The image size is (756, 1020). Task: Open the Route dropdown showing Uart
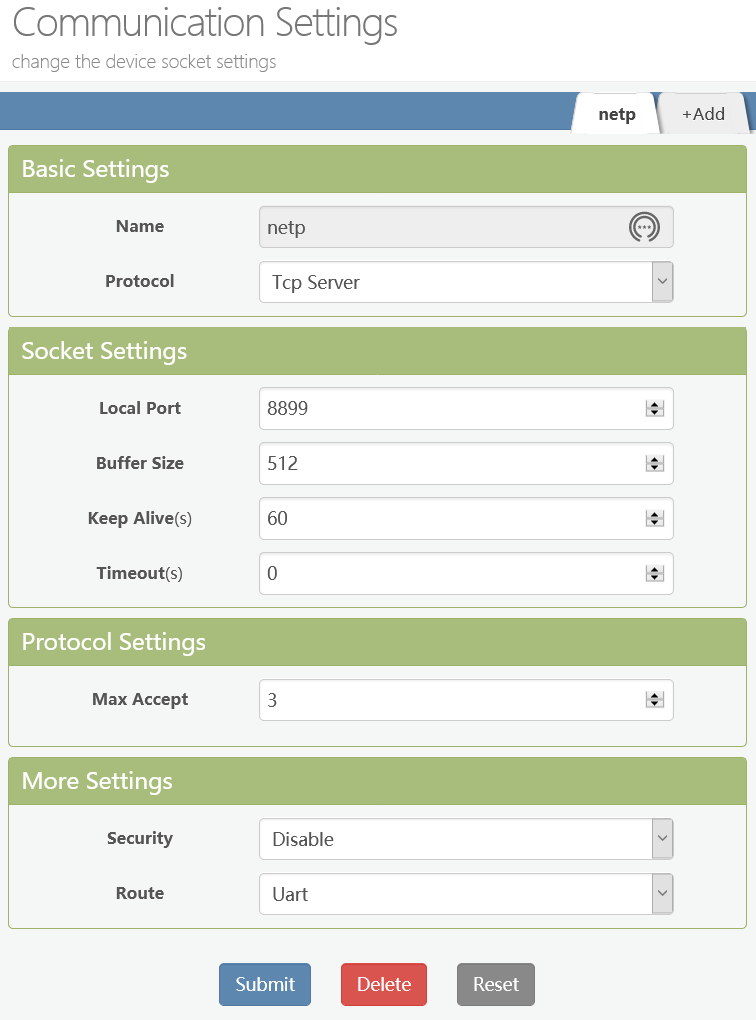pos(465,894)
